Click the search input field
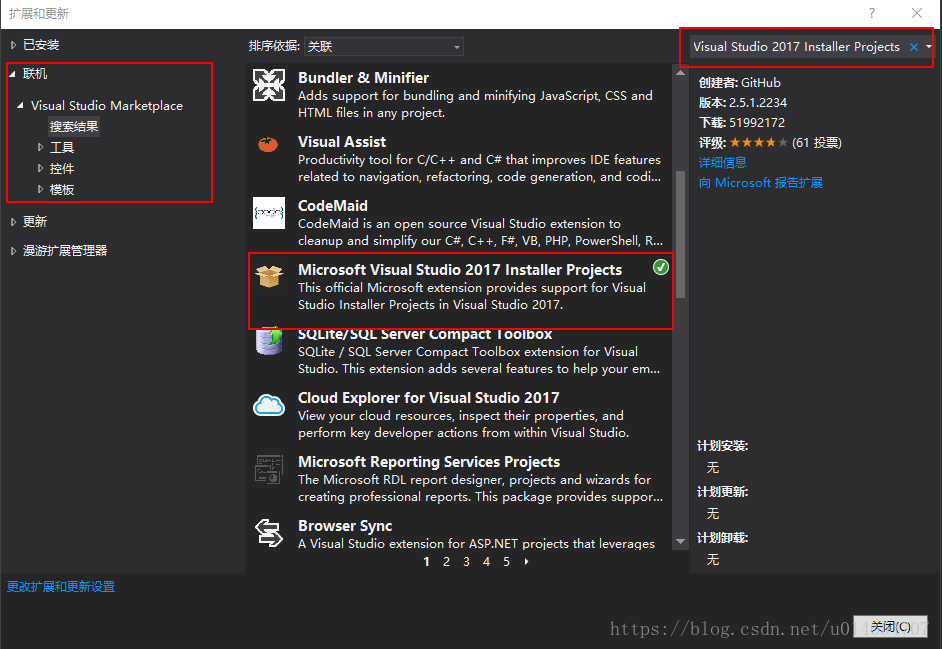 tap(797, 46)
